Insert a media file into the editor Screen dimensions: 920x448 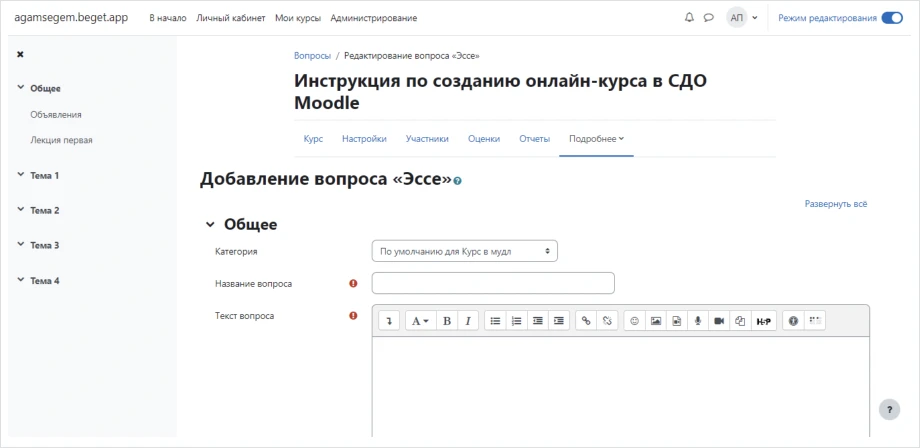[x=677, y=321]
